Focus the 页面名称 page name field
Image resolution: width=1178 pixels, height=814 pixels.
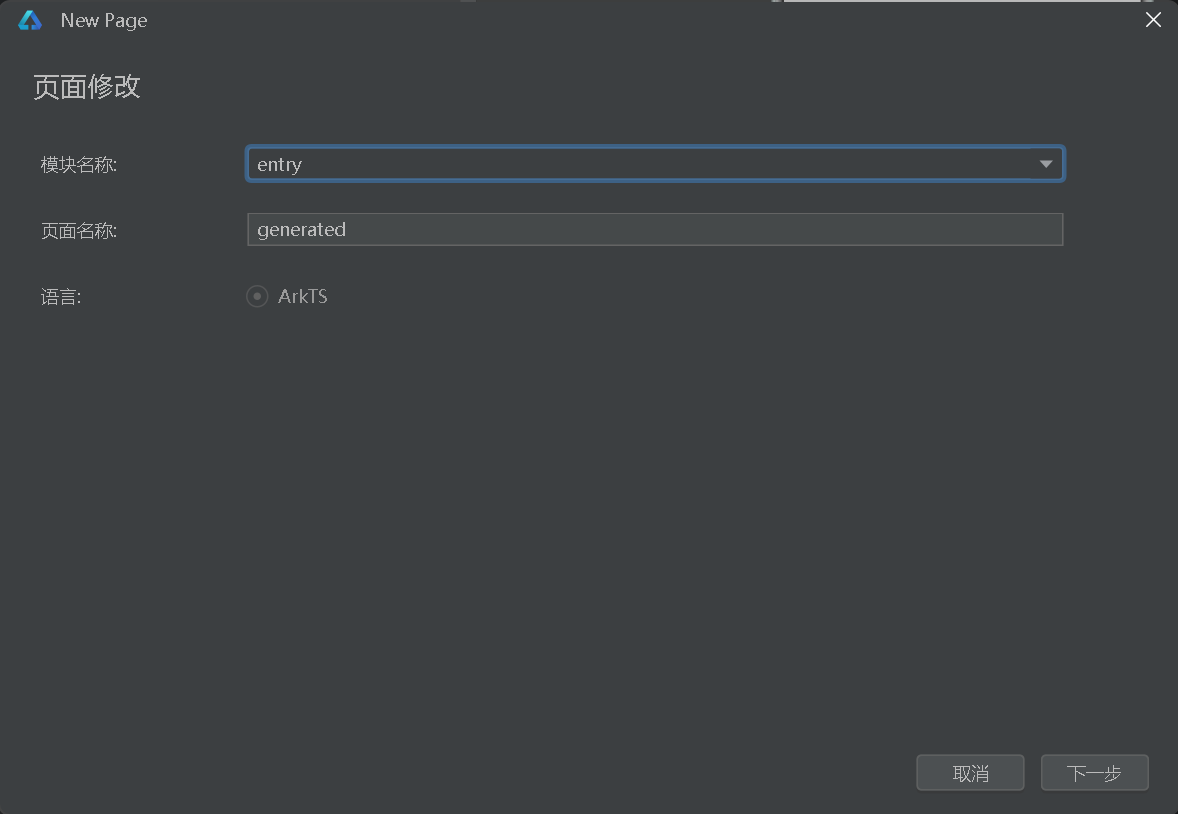click(x=654, y=229)
